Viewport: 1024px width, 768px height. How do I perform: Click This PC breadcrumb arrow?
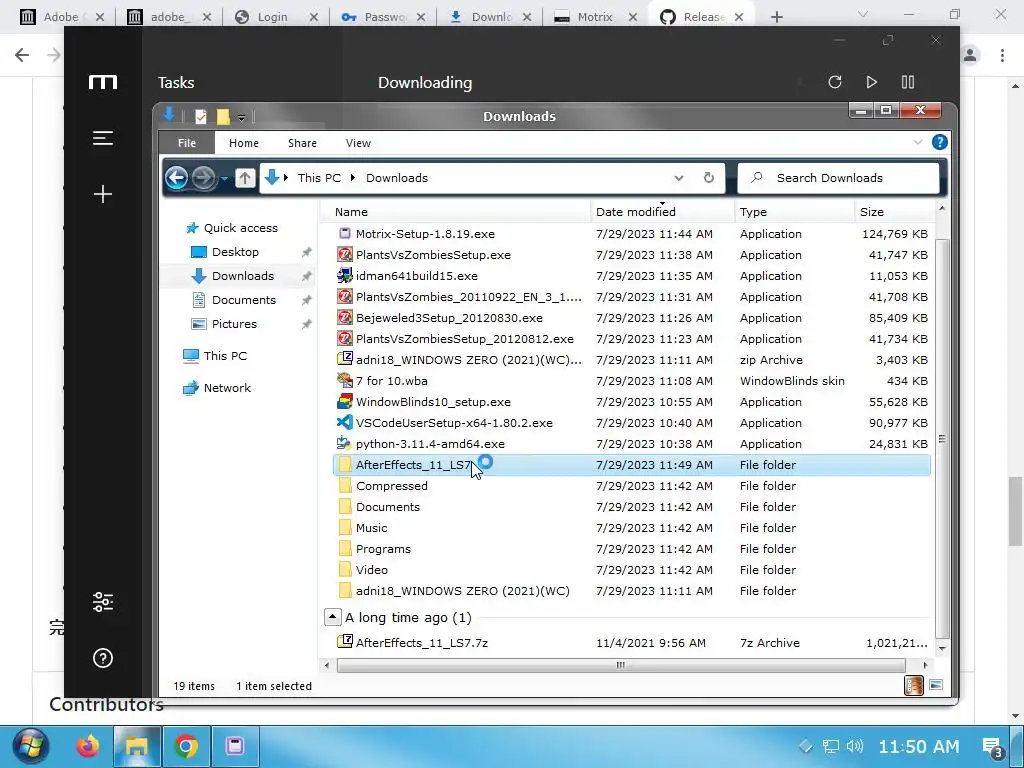pyautogui.click(x=353, y=178)
